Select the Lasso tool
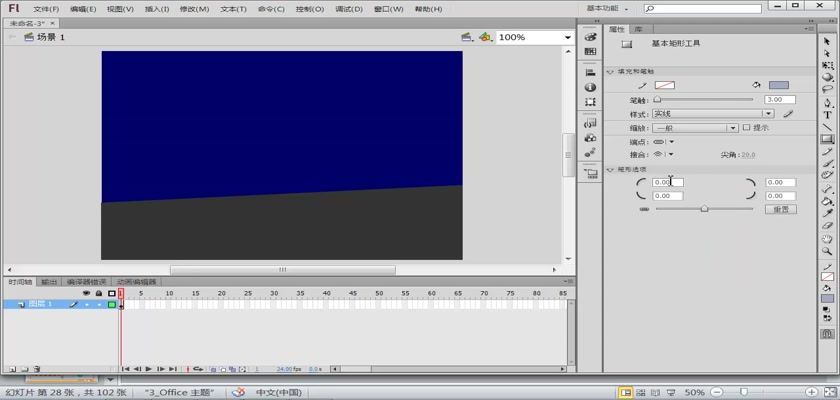The height and width of the screenshot is (400, 840). pos(827,89)
